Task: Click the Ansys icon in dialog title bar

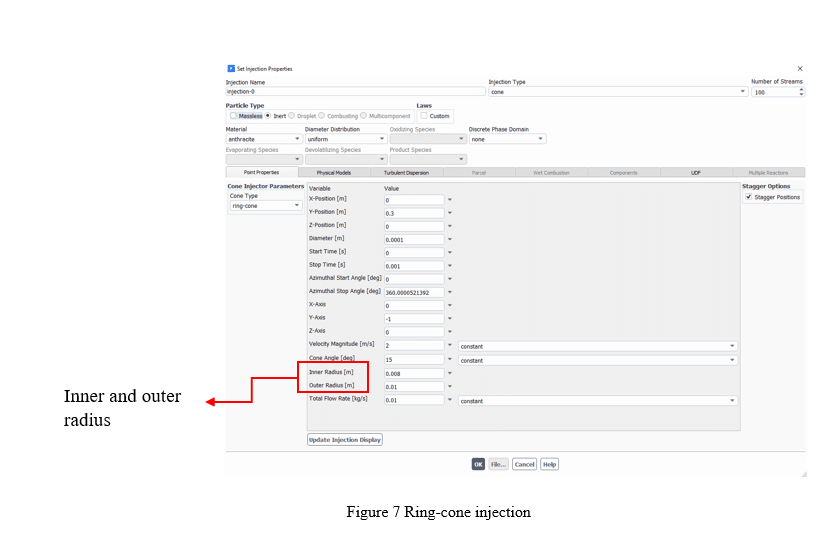Action: pyautogui.click(x=231, y=68)
